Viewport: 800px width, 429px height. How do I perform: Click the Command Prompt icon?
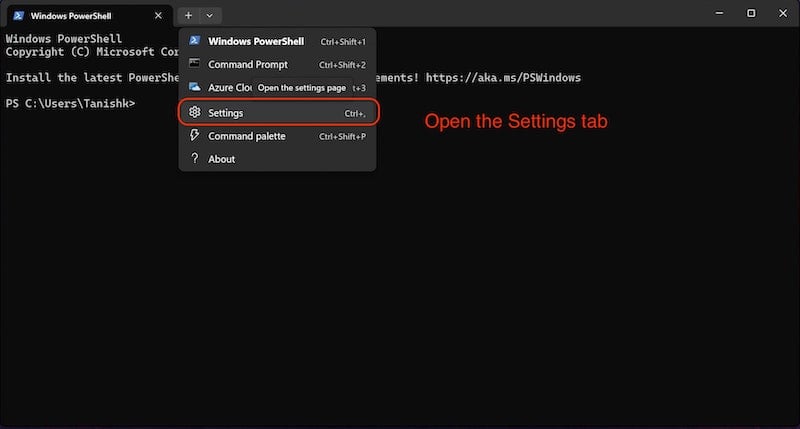point(194,63)
